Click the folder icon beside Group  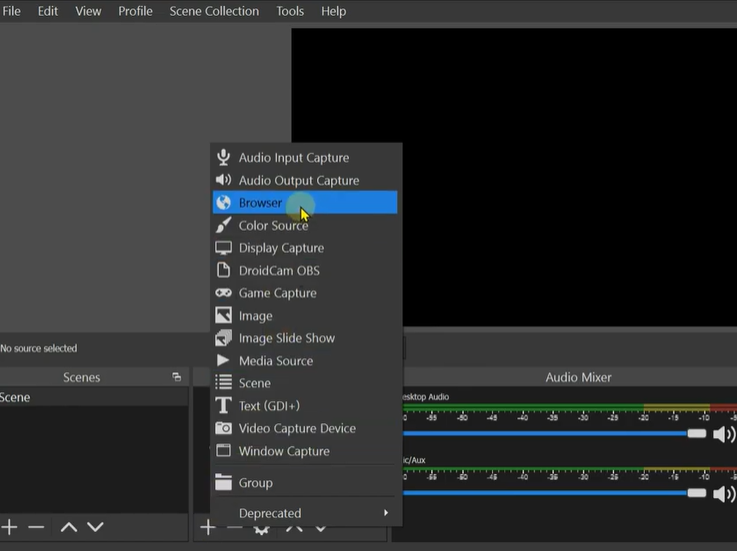(223, 482)
